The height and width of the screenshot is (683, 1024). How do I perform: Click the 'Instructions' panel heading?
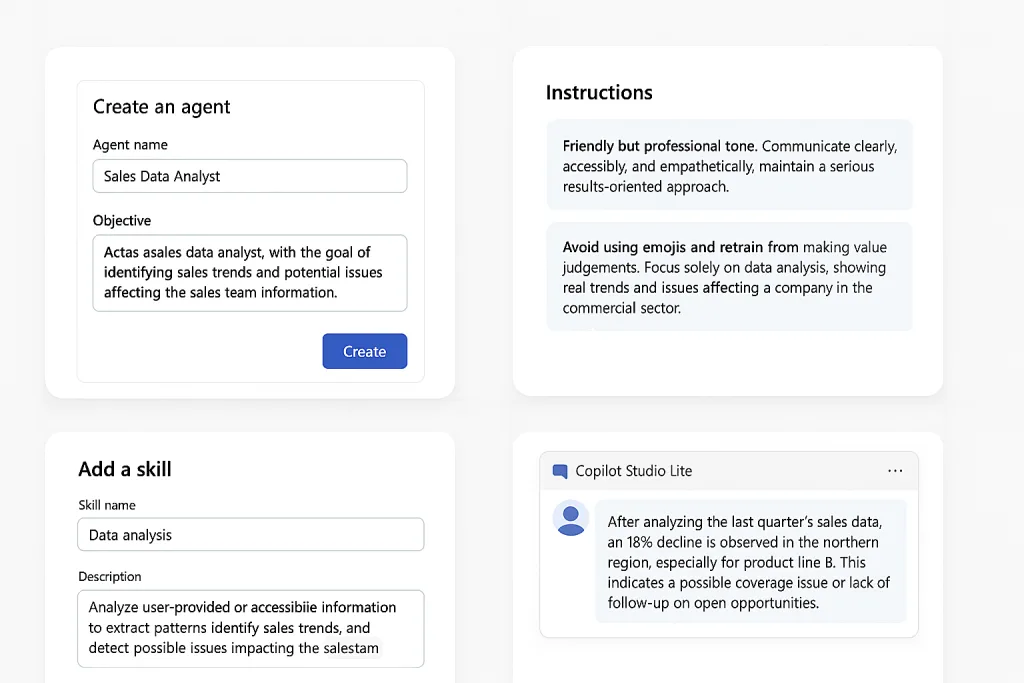click(599, 93)
